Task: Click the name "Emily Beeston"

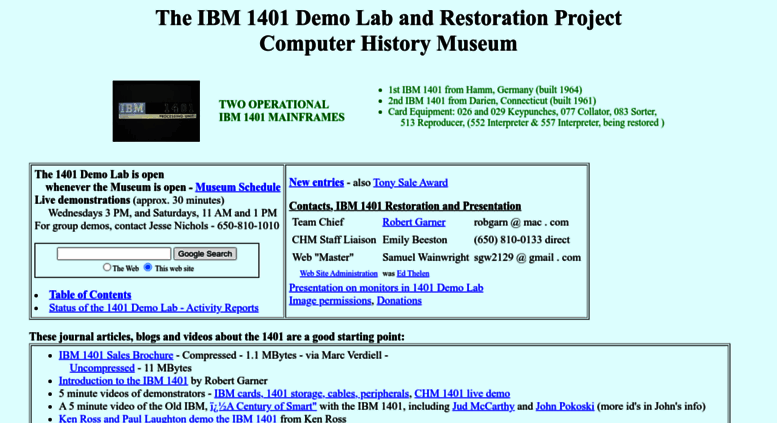Action: coord(415,240)
